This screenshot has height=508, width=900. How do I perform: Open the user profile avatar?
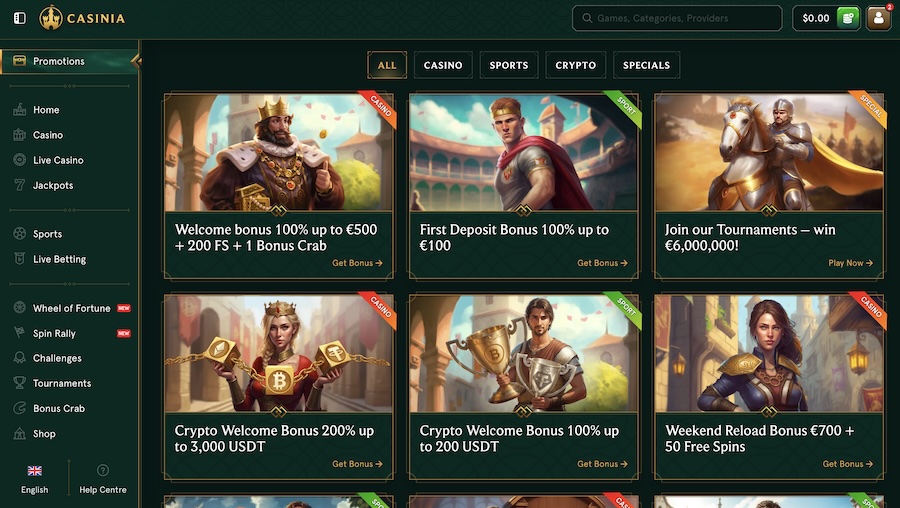879,18
